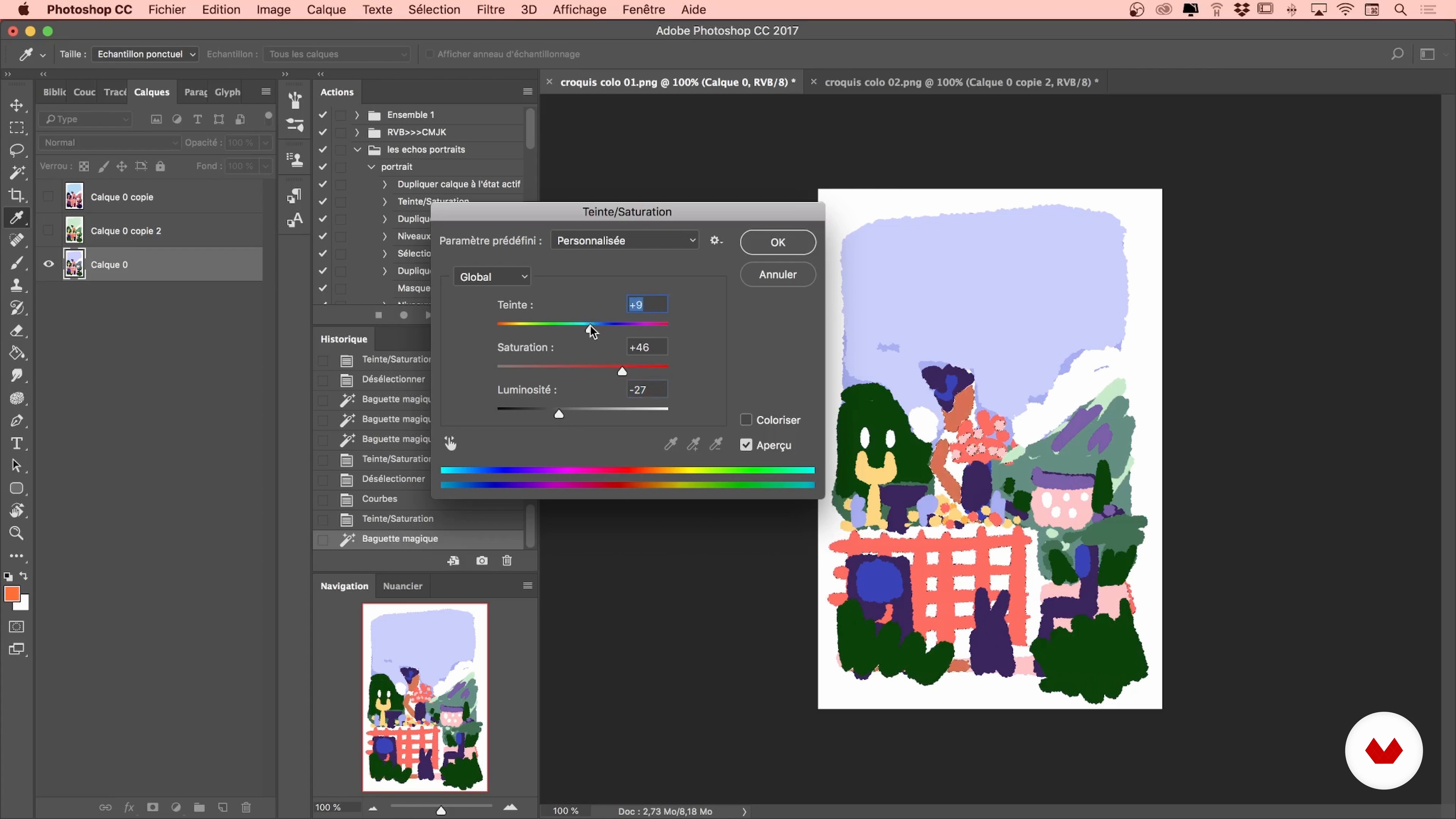Open the Sélection menu
1456x819 pixels.
coord(434,9)
